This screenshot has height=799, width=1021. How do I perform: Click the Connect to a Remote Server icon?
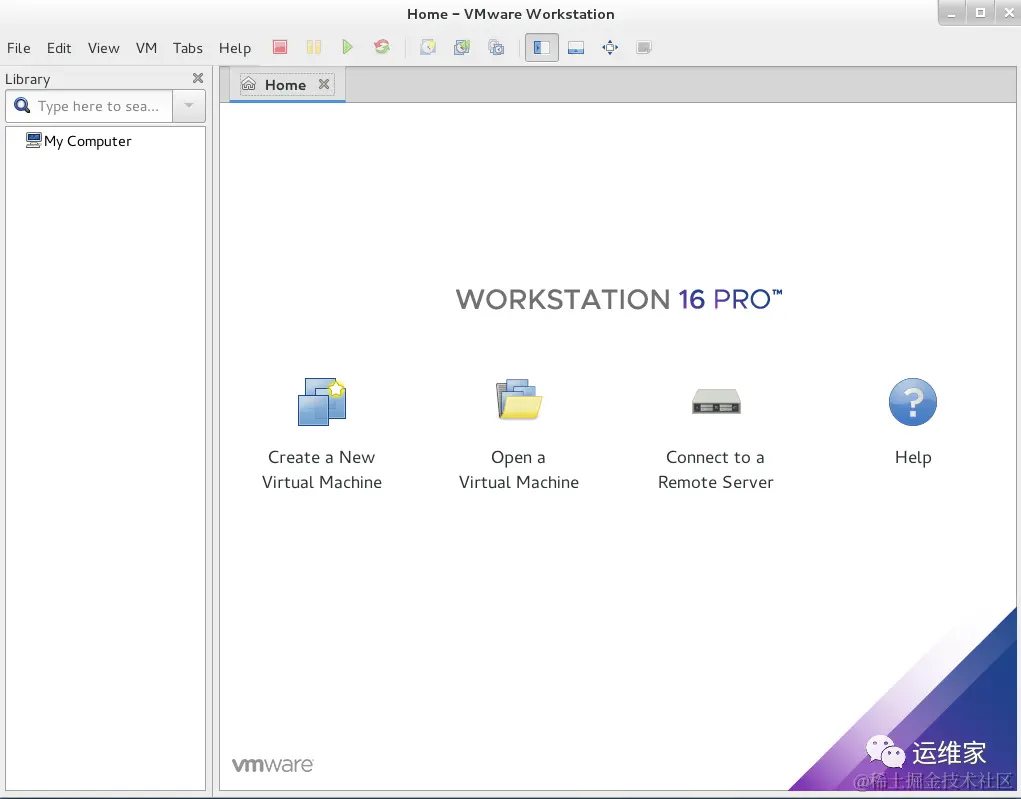pos(716,401)
